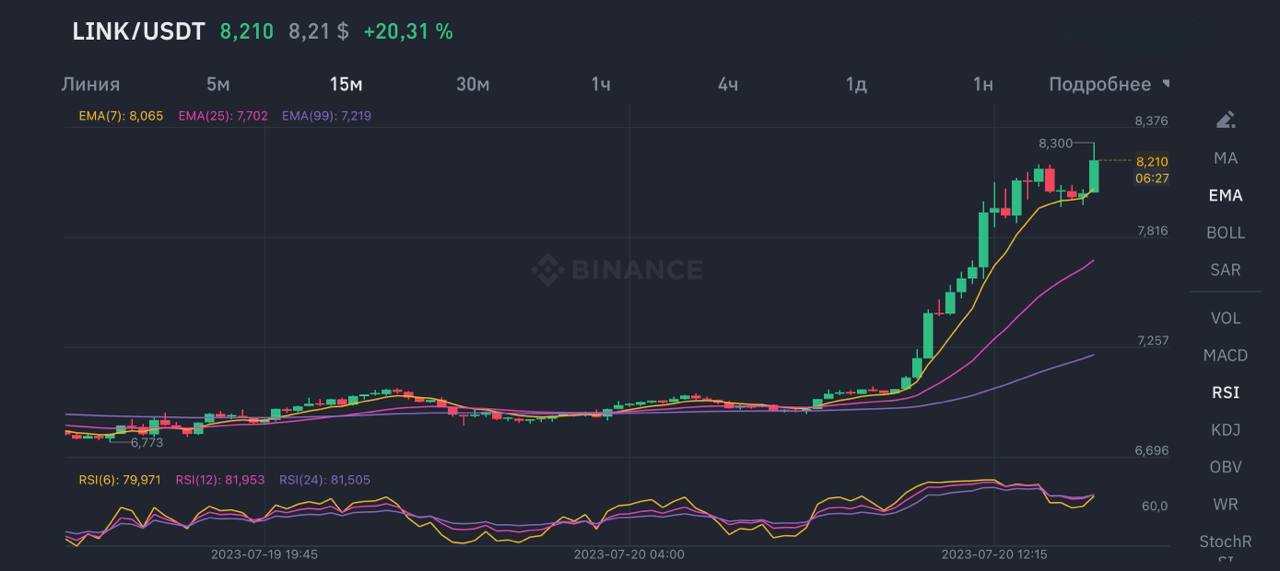The width and height of the screenshot is (1280, 571).
Task: Open the chart drawing tools pencil icon
Action: (x=1225, y=120)
